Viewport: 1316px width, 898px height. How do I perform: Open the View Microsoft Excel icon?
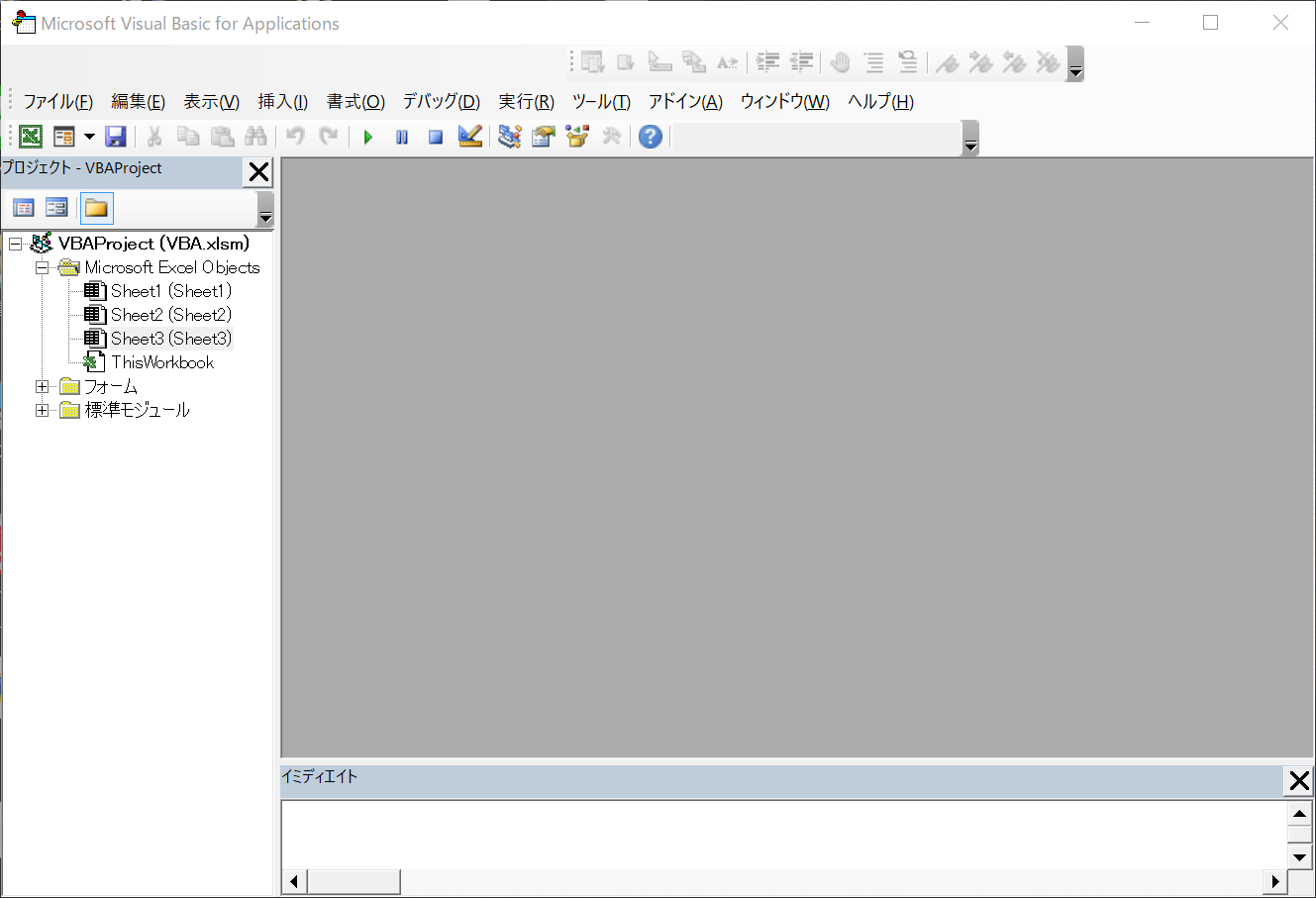pyautogui.click(x=32, y=137)
